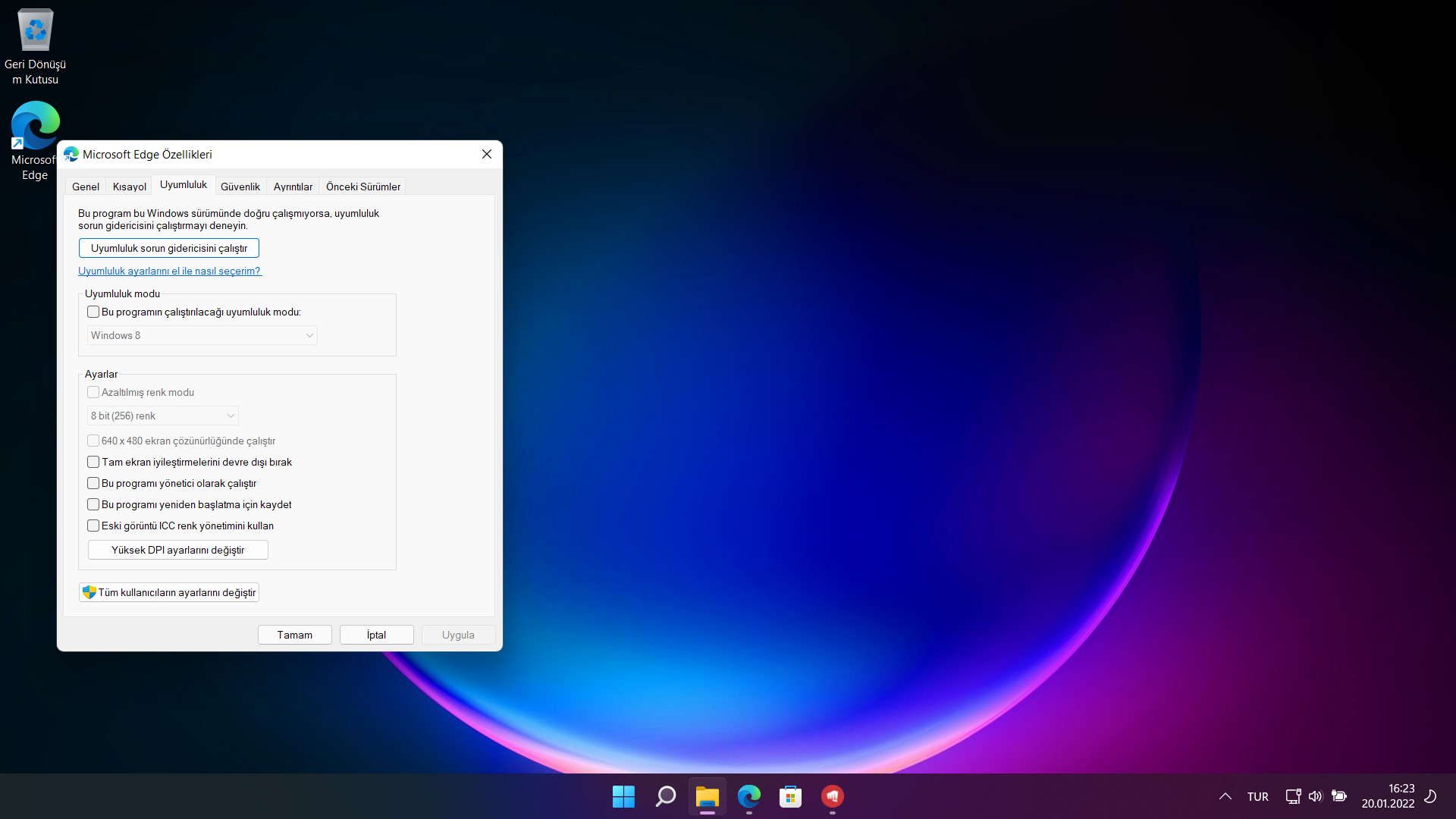The height and width of the screenshot is (819, 1456).
Task: Switch to the Kısayol tab
Action: pyautogui.click(x=129, y=187)
